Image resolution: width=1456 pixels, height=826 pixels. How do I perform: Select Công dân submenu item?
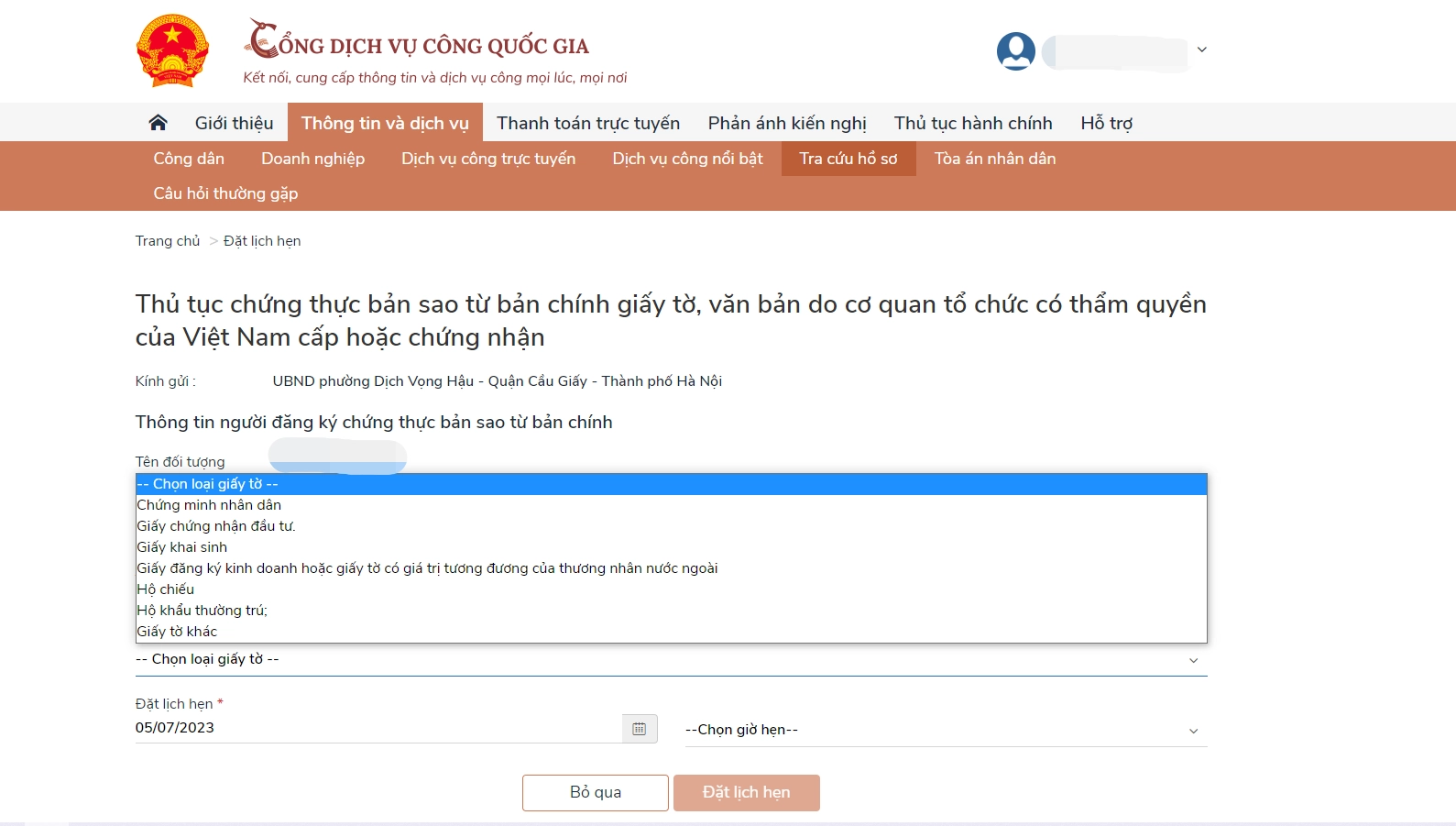coord(189,159)
